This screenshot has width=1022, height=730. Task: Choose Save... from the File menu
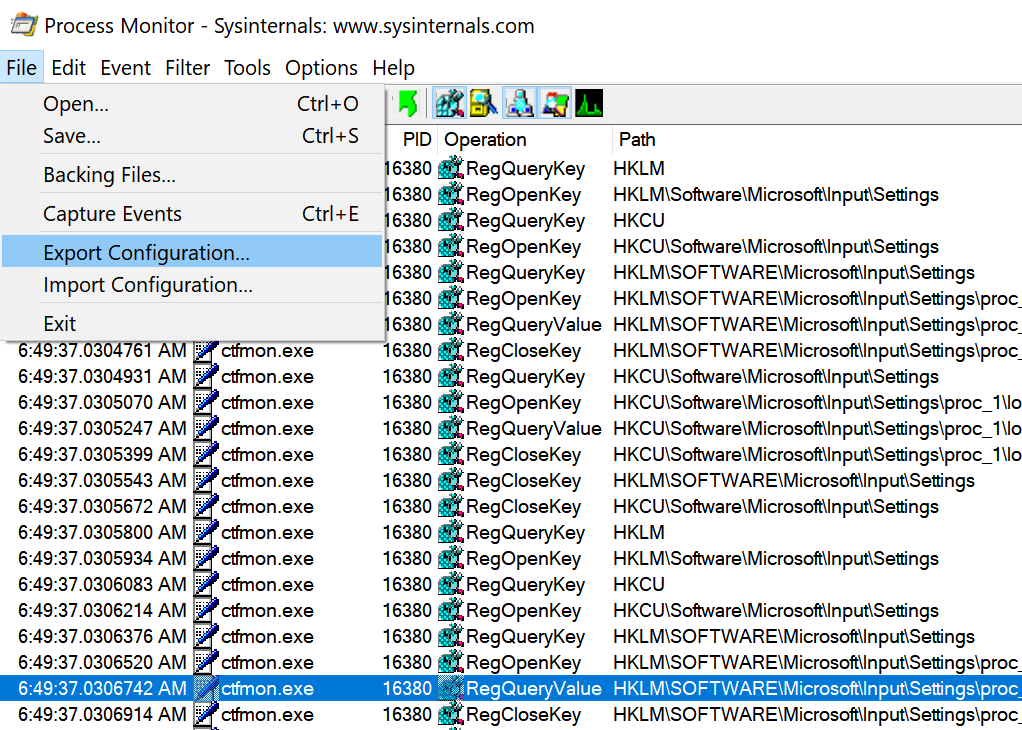click(192, 136)
